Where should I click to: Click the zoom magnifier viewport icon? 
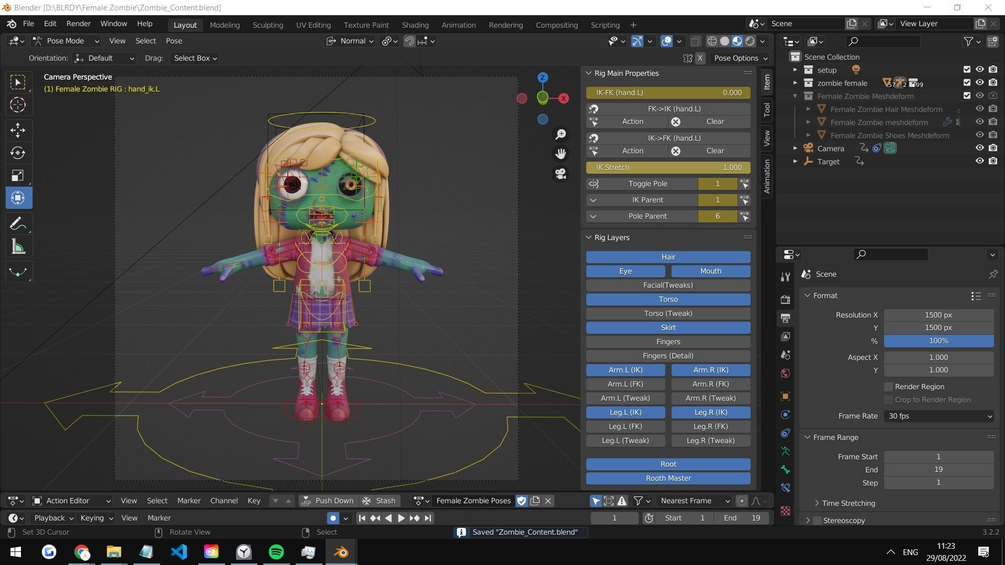(x=561, y=134)
